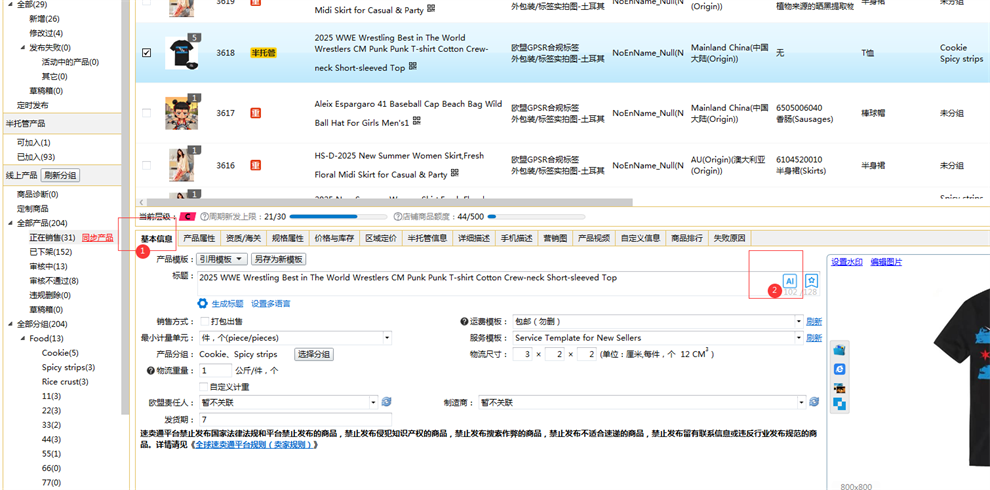Screen dimensions: 990x490
Task: Click the 刷新分组 button
Action: (x=61, y=175)
